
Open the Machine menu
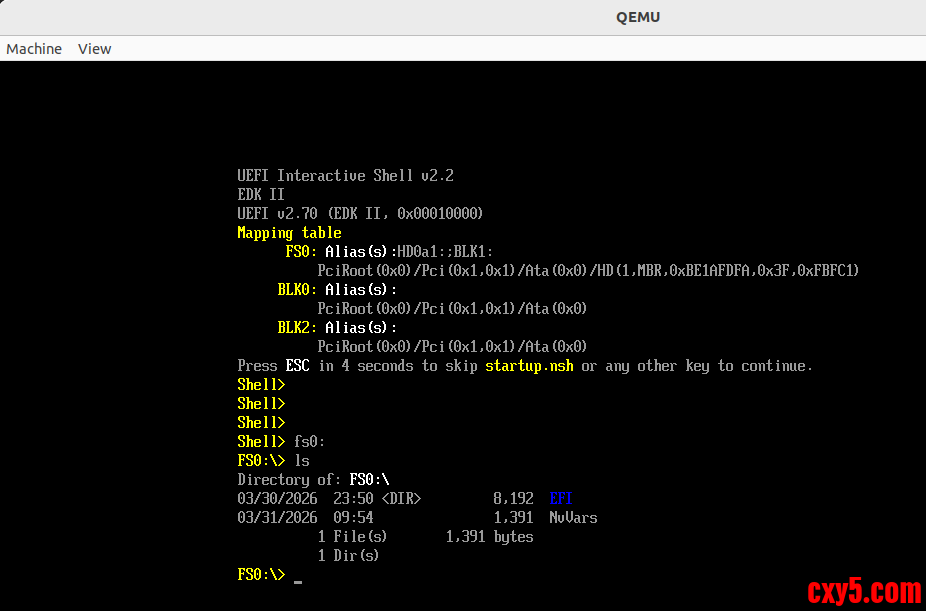click(34, 49)
